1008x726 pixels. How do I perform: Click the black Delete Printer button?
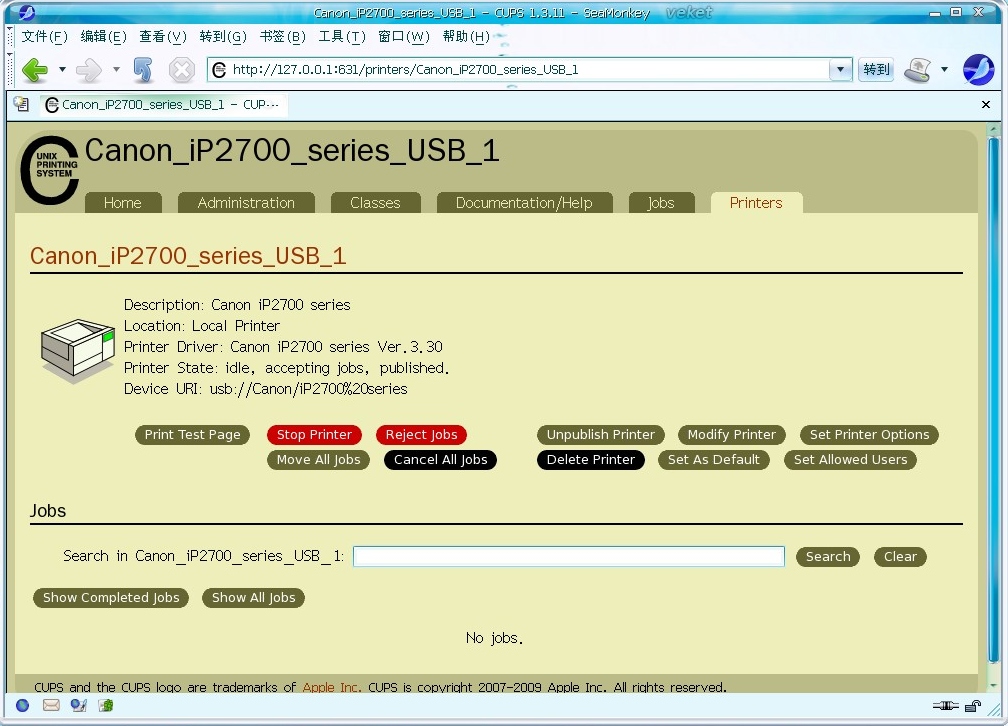pos(591,460)
